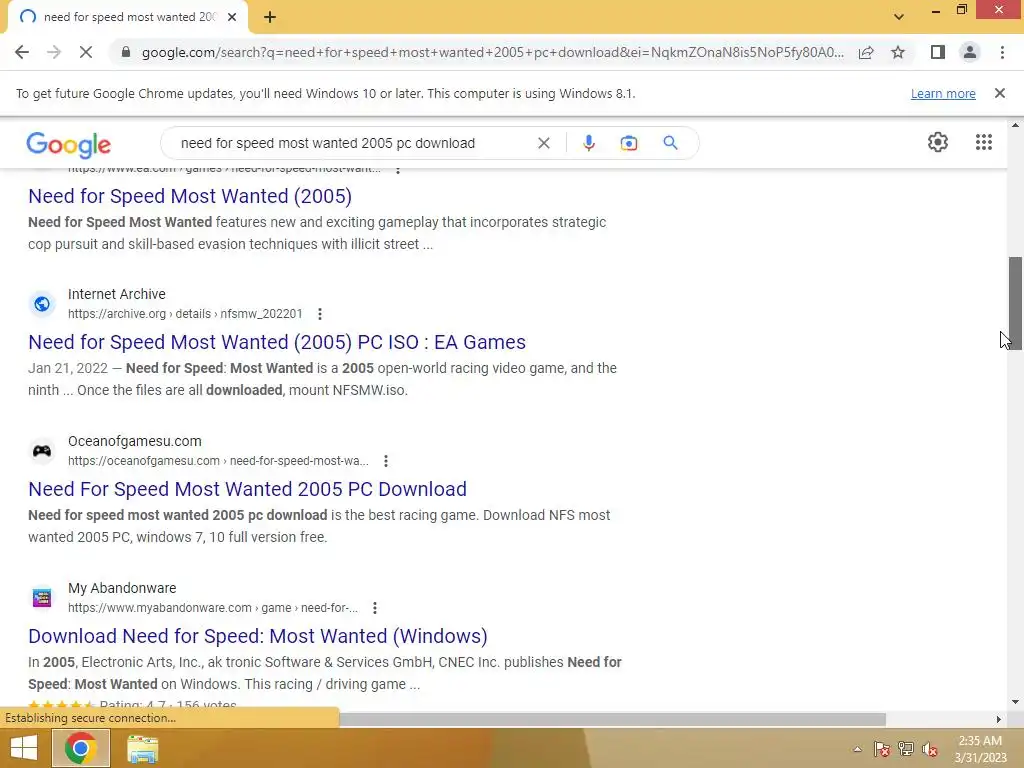
Task: Click the blue magnifier search button
Action: click(x=670, y=143)
